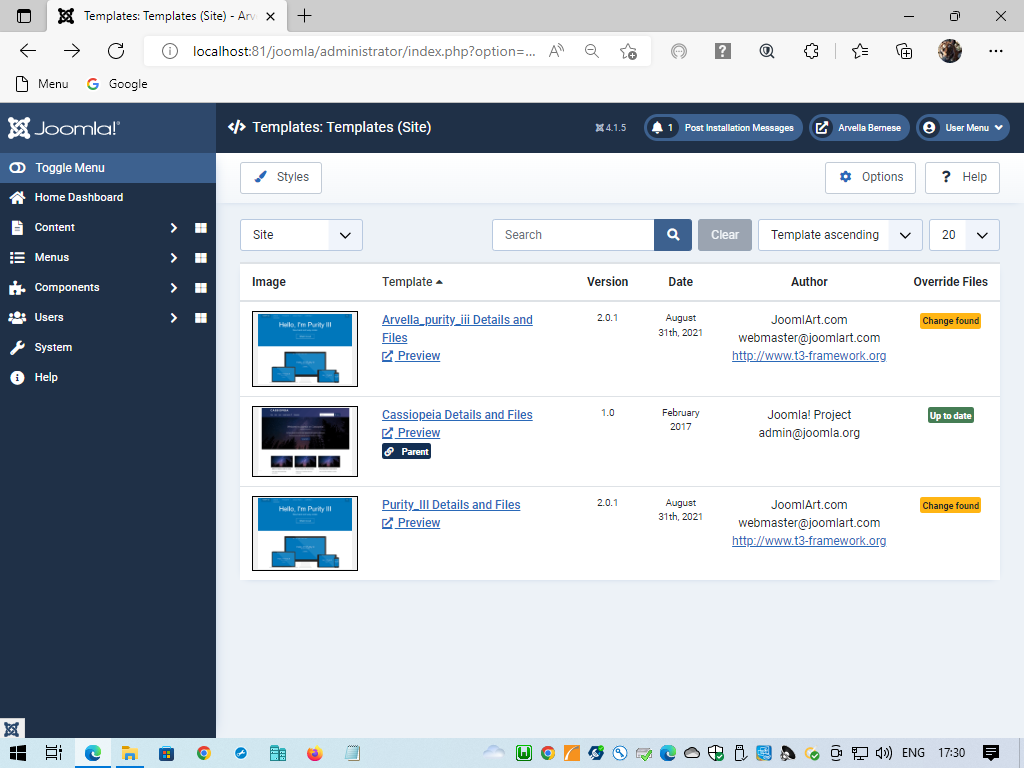This screenshot has height=768, width=1024.
Task: Click the Purity_III template thumbnail
Action: (305, 533)
